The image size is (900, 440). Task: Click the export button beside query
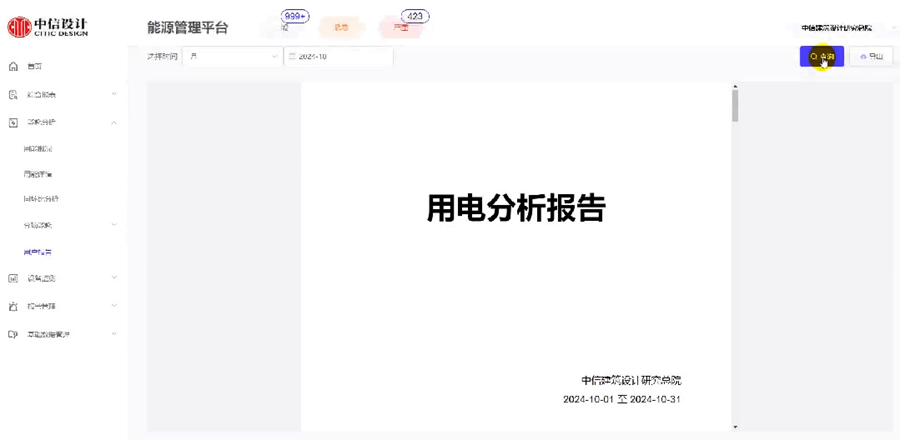(x=871, y=56)
